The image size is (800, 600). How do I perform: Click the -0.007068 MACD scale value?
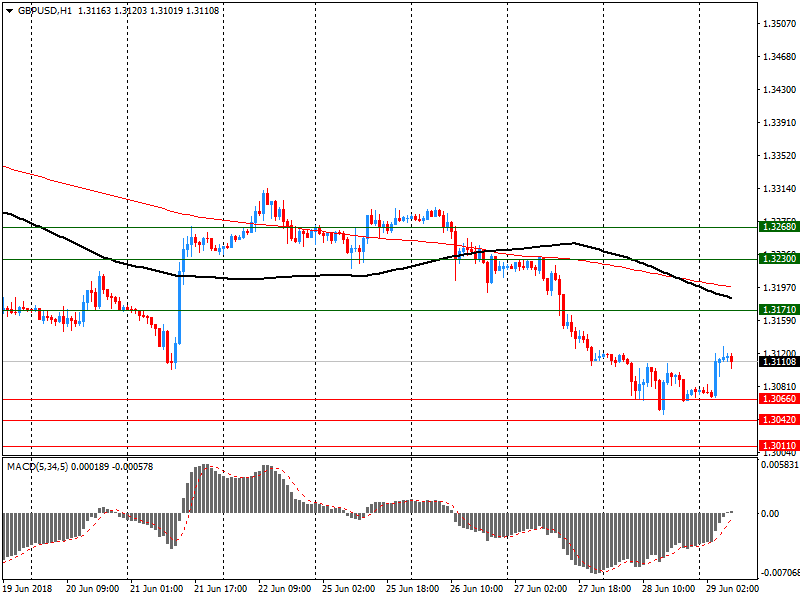pyautogui.click(x=780, y=573)
